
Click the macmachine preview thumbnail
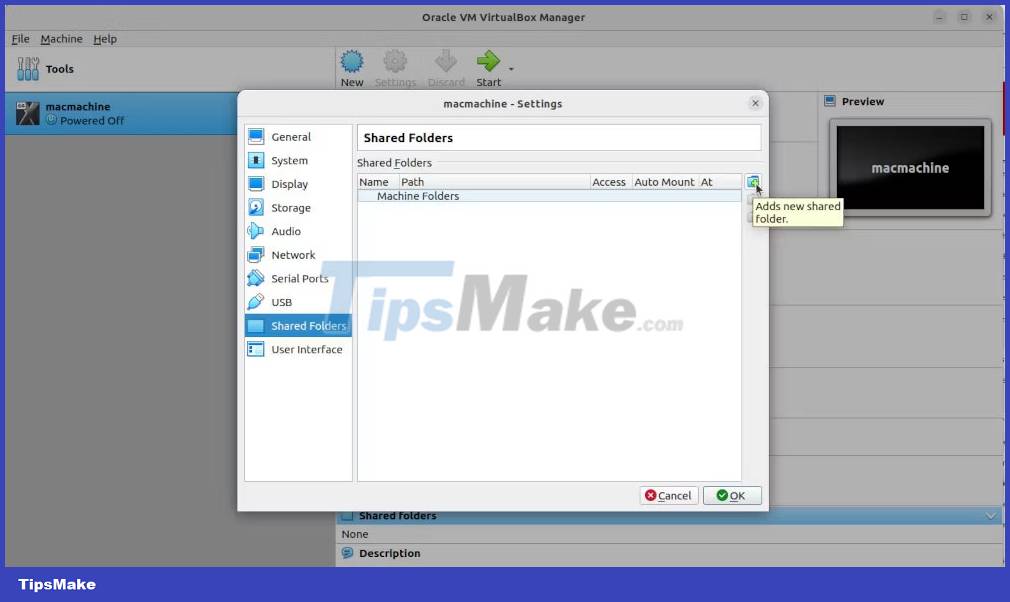pyautogui.click(x=909, y=168)
